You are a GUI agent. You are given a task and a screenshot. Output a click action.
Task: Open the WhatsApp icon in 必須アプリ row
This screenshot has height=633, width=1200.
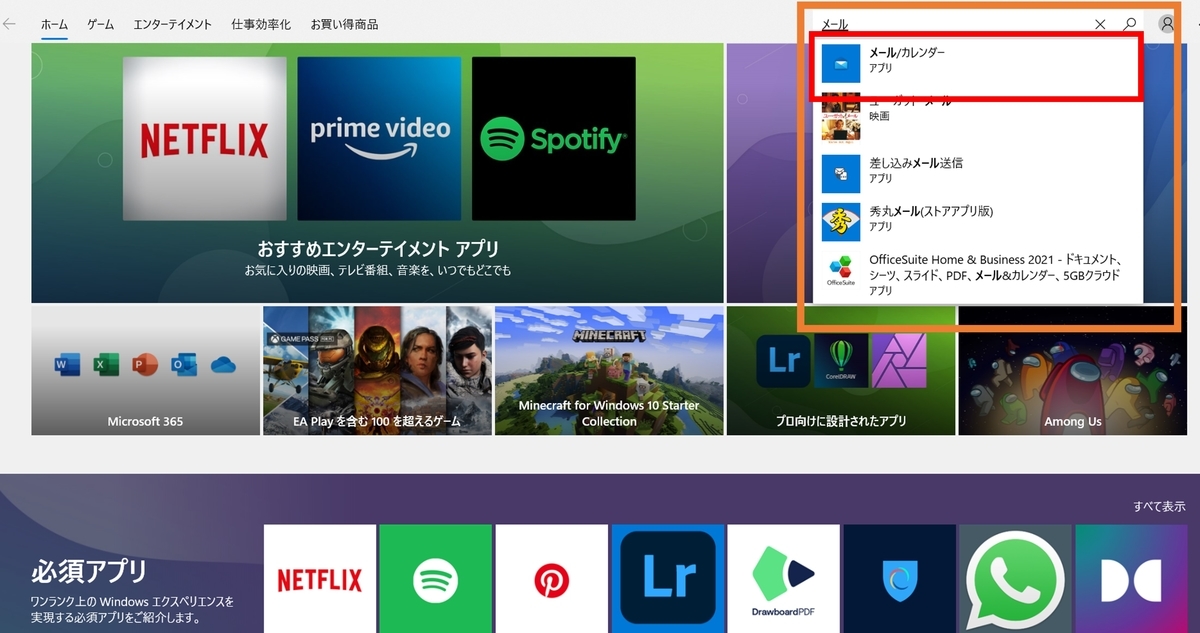click(x=1015, y=579)
